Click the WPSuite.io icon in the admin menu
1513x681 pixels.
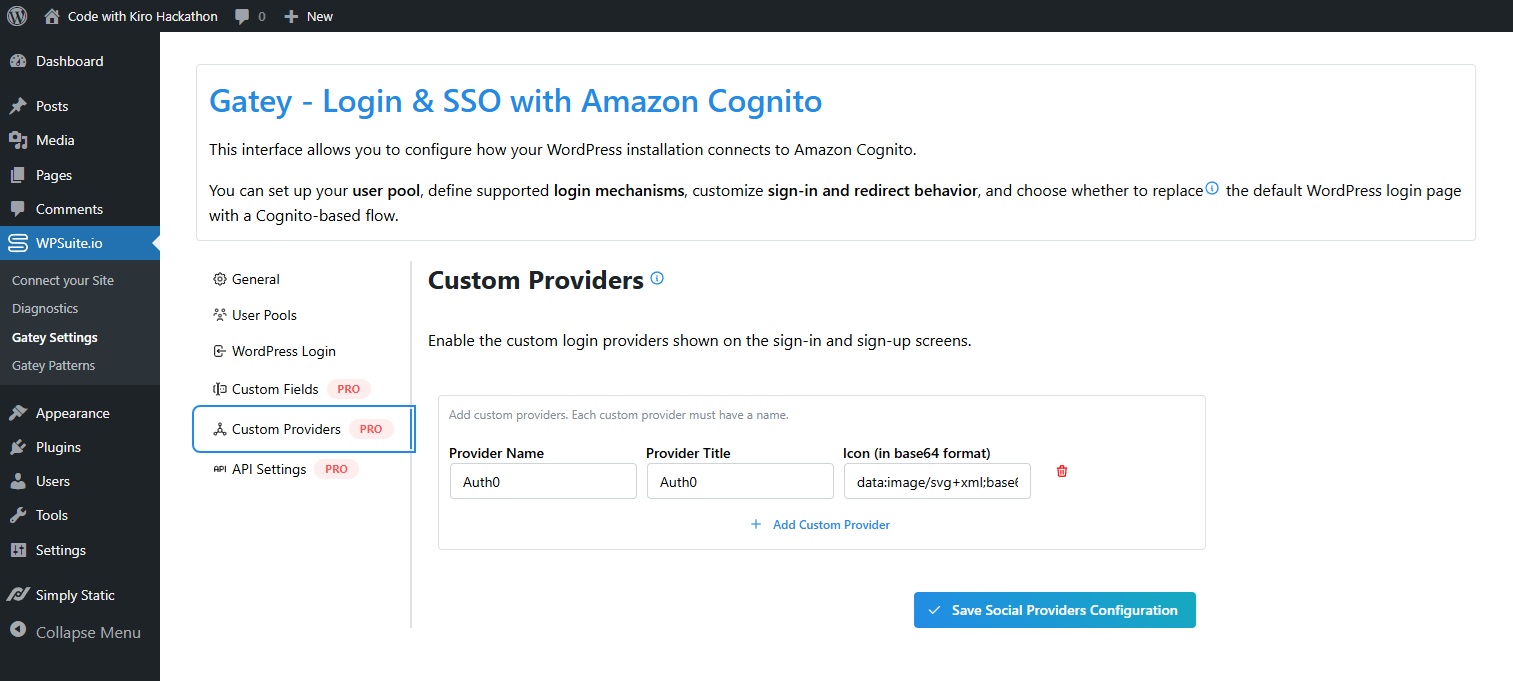[18, 242]
